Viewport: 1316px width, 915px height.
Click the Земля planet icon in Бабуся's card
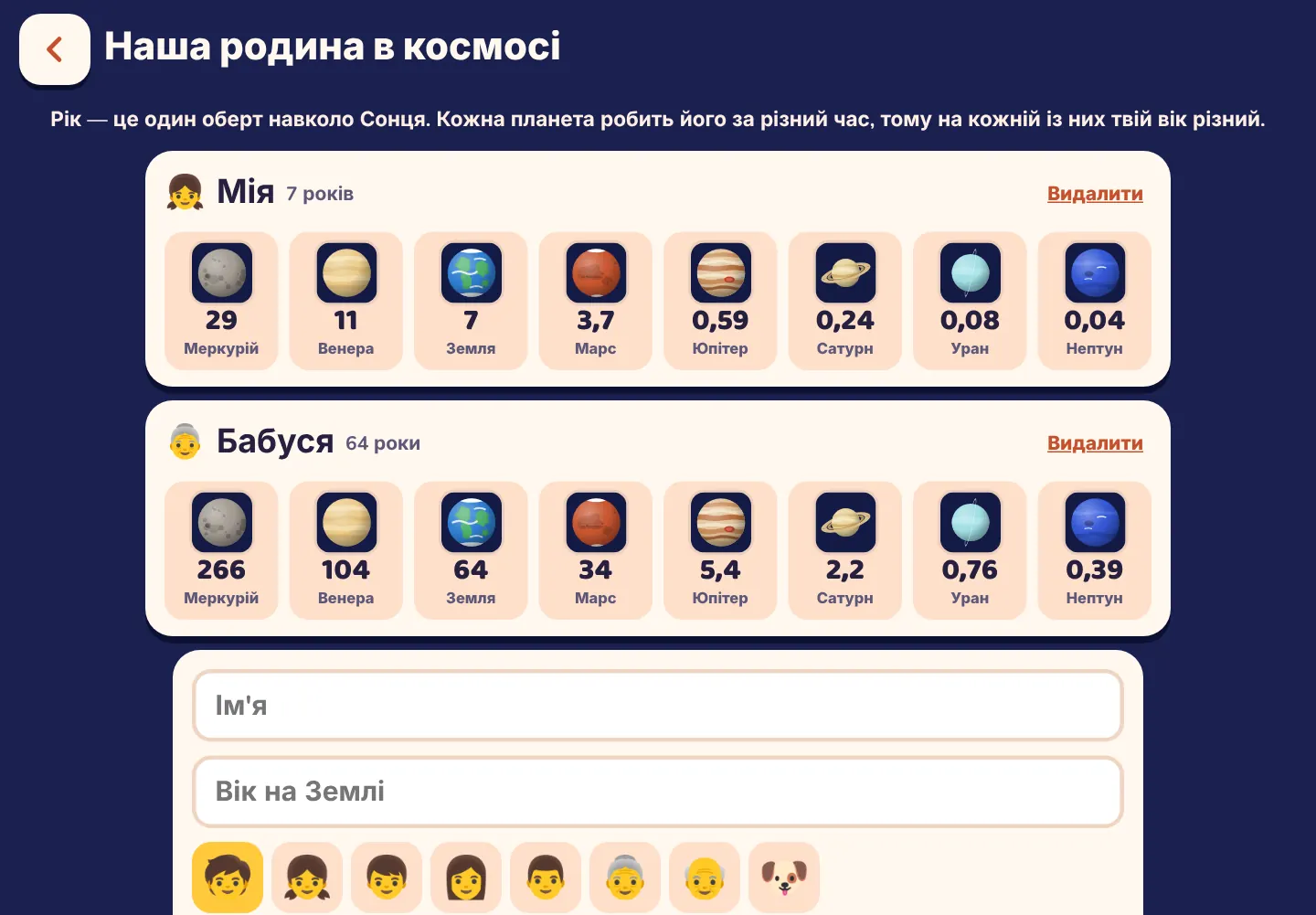471,522
